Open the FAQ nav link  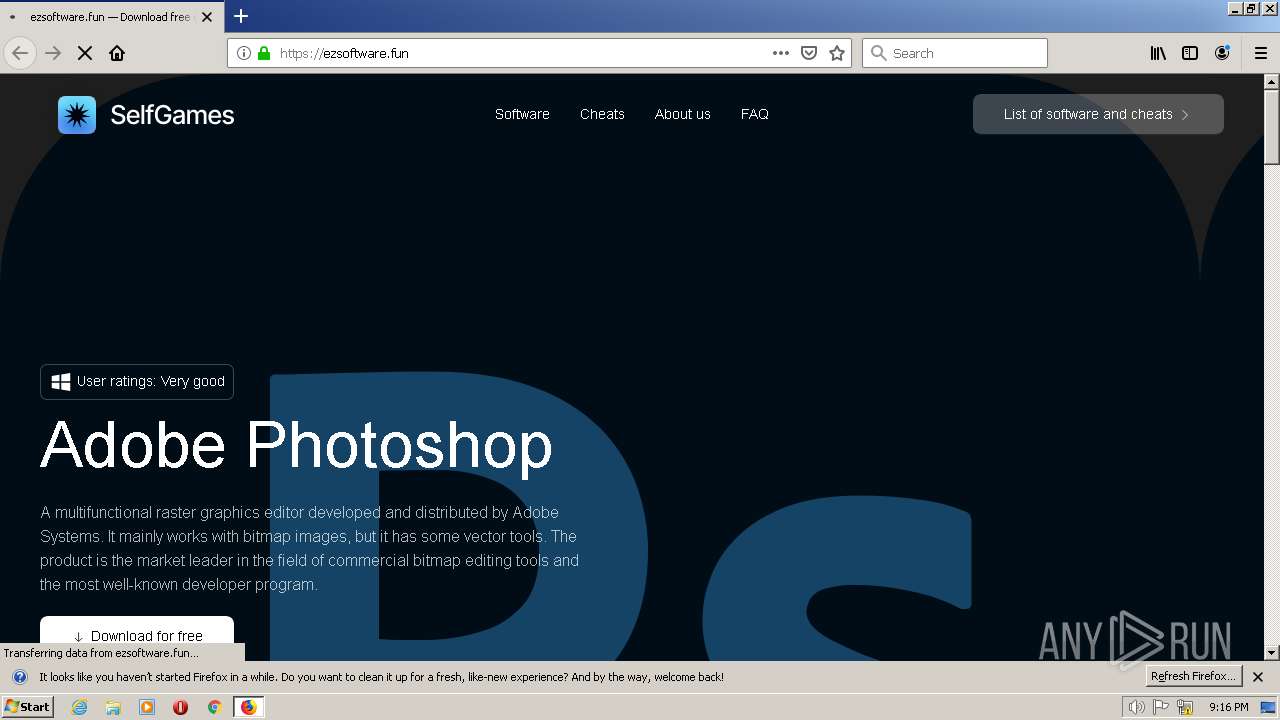pos(755,114)
